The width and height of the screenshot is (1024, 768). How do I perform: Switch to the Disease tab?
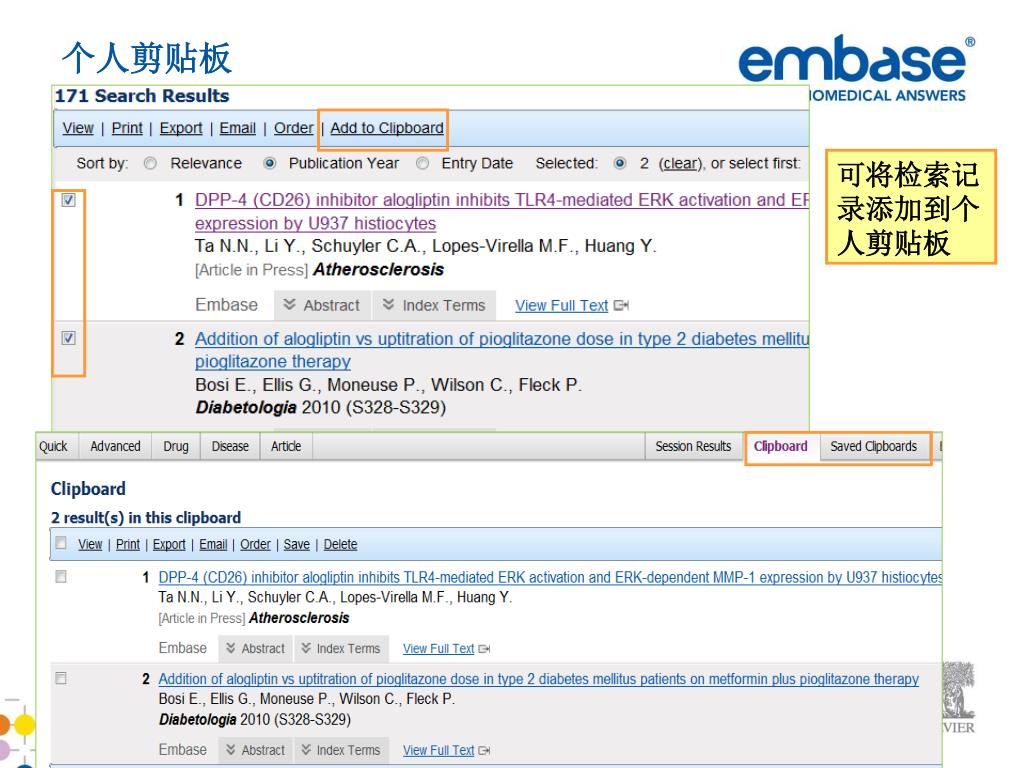coord(230,446)
